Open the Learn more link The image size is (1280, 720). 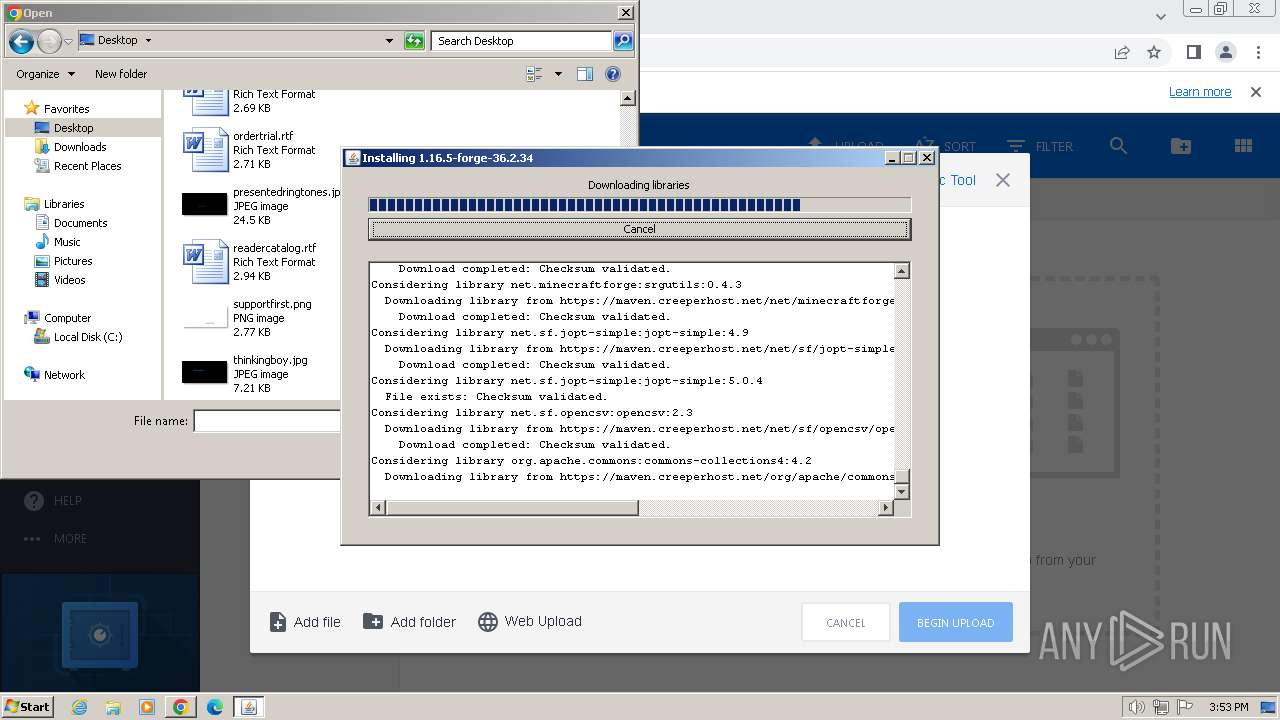[1200, 92]
